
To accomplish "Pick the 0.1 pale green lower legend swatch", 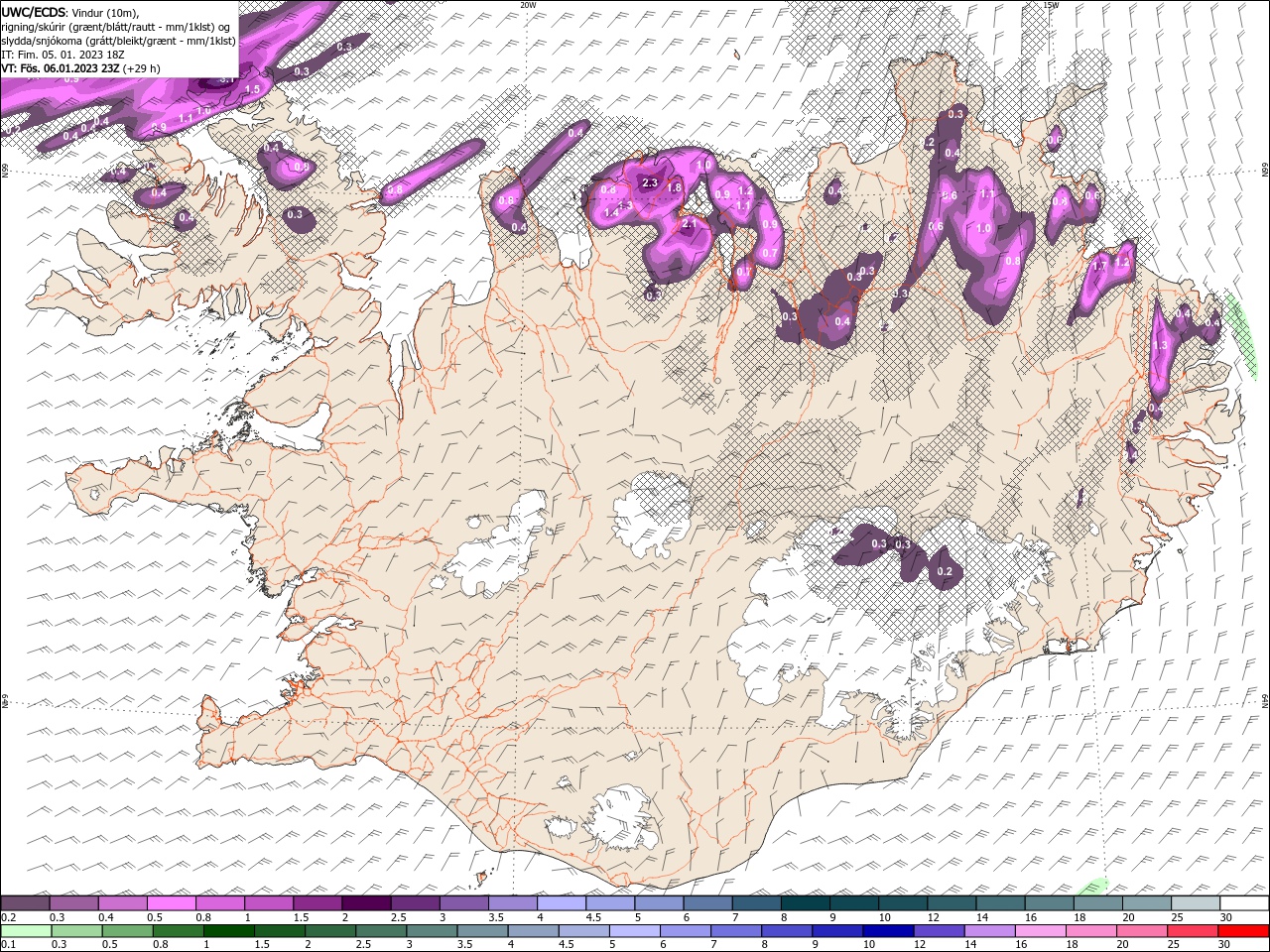I will point(26,931).
